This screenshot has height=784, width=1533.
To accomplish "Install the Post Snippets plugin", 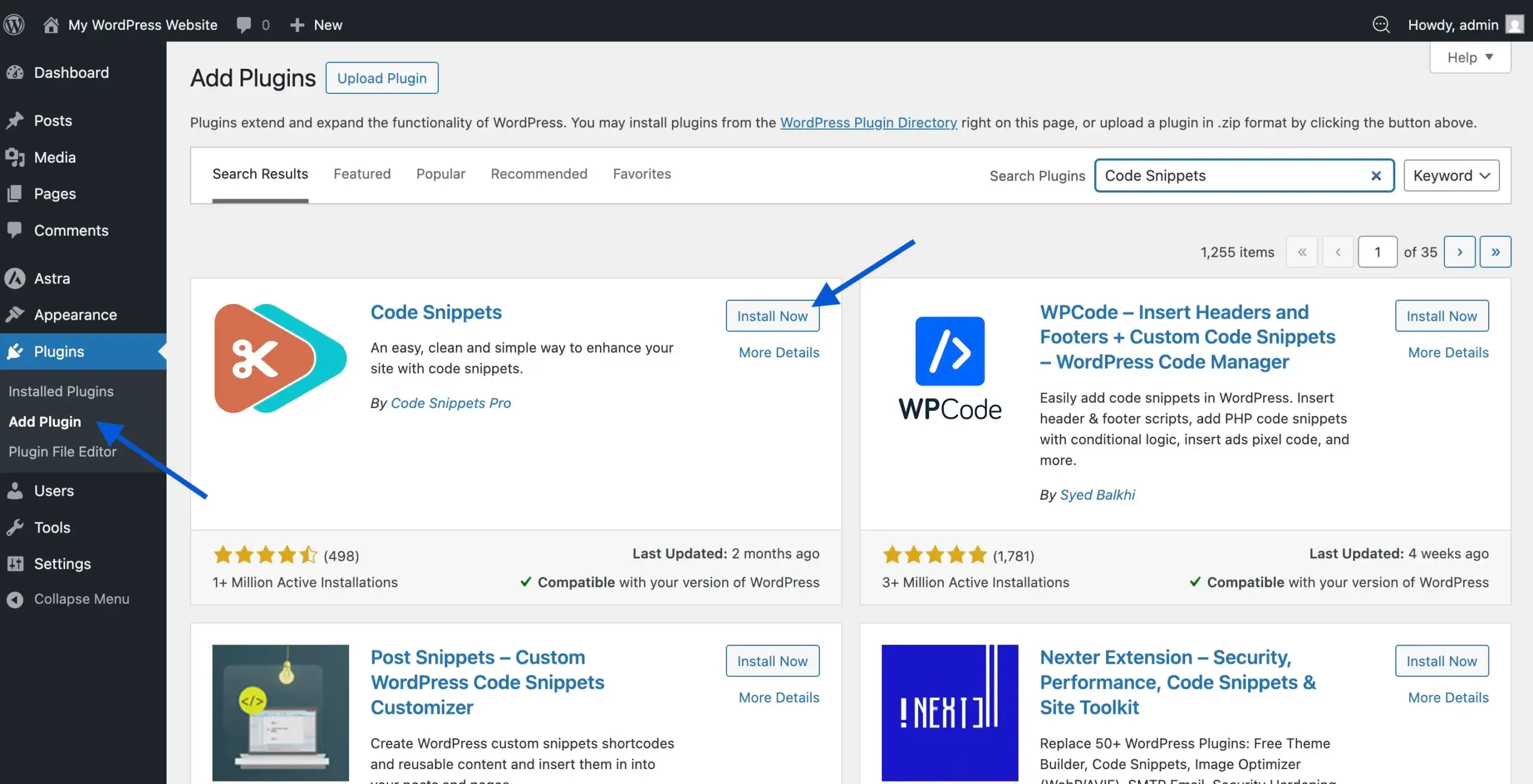I will tap(772, 661).
